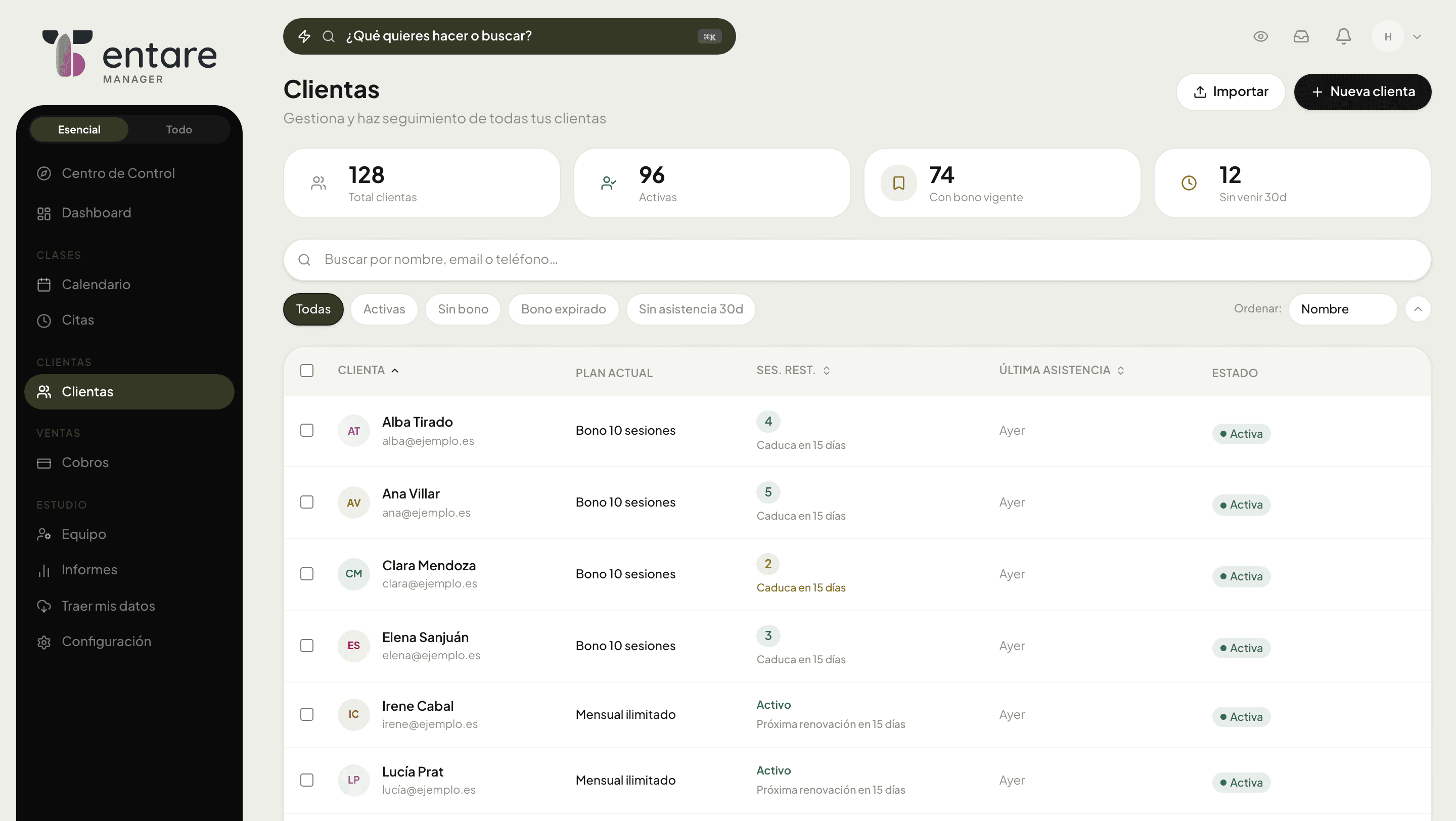Click the Configuración gear icon
The height and width of the screenshot is (821, 1456).
(44, 642)
